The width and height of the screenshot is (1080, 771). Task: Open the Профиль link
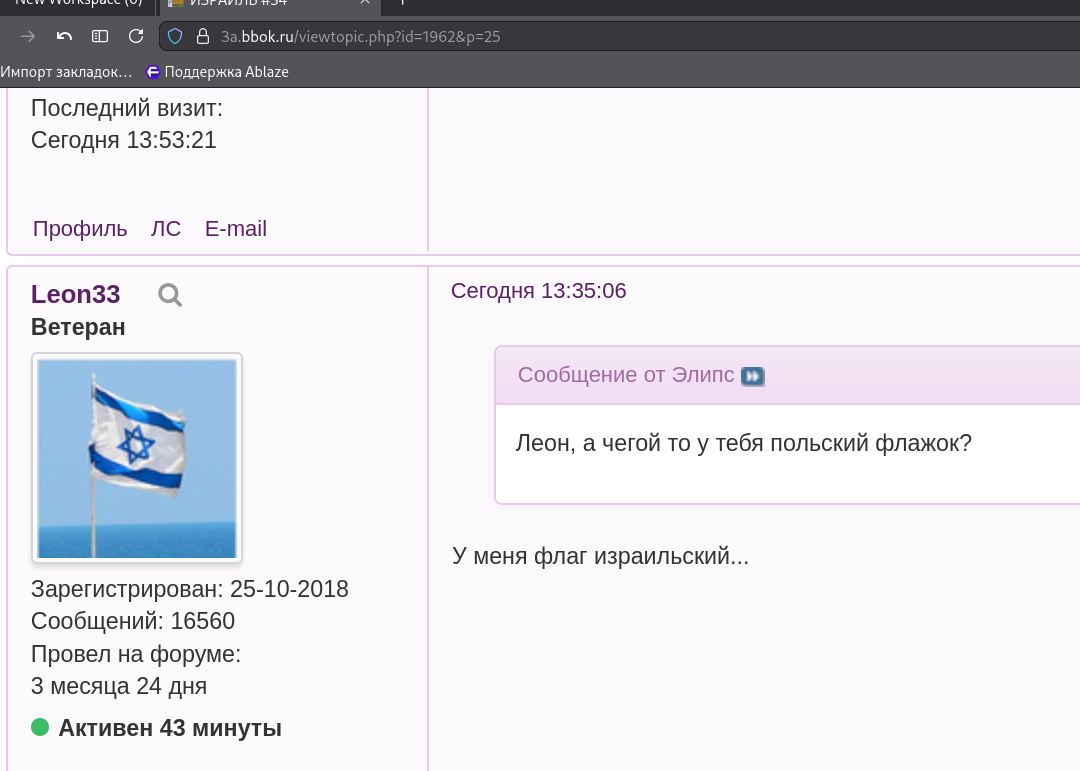pos(80,229)
